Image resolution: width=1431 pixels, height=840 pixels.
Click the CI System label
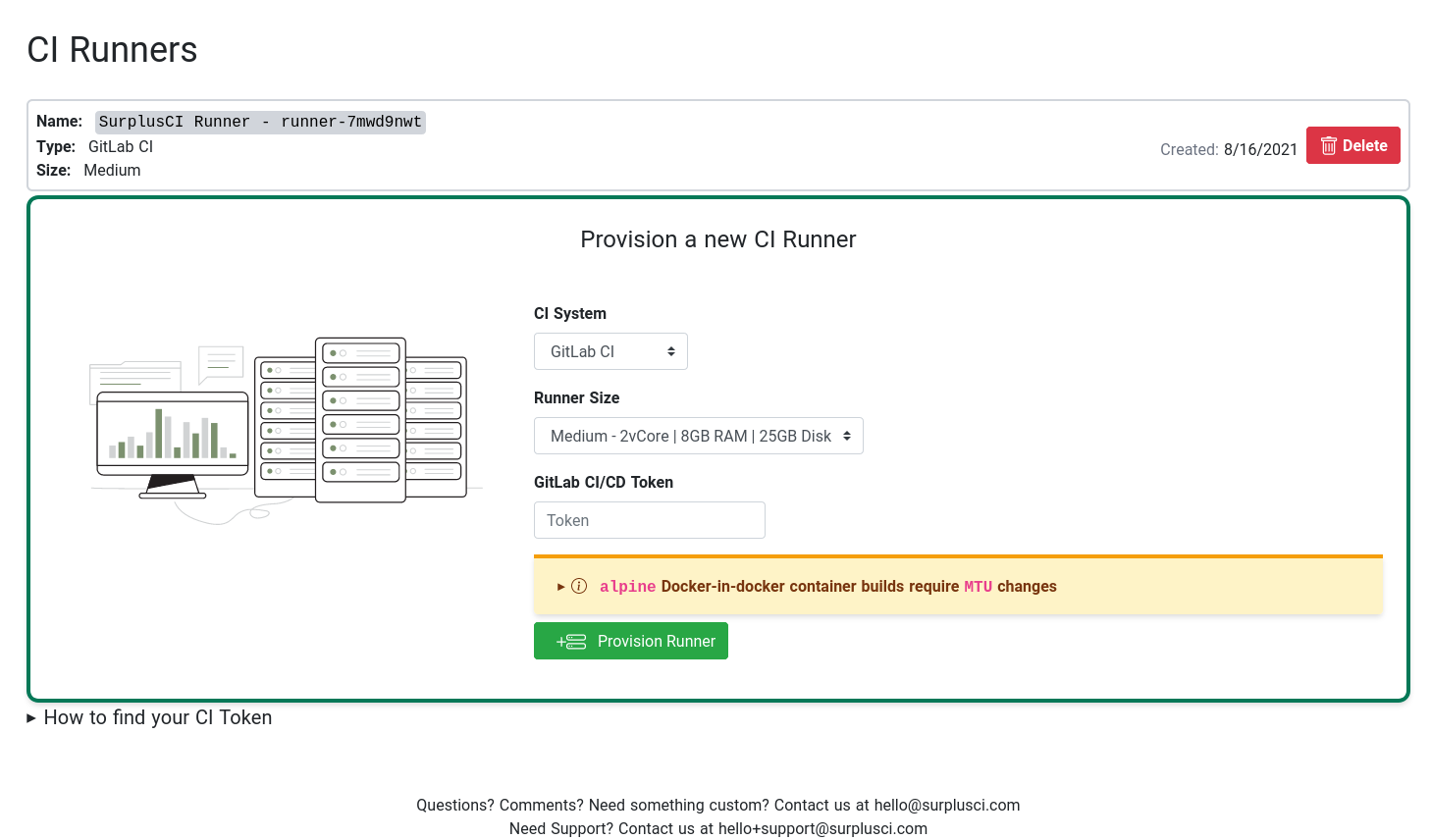point(570,313)
